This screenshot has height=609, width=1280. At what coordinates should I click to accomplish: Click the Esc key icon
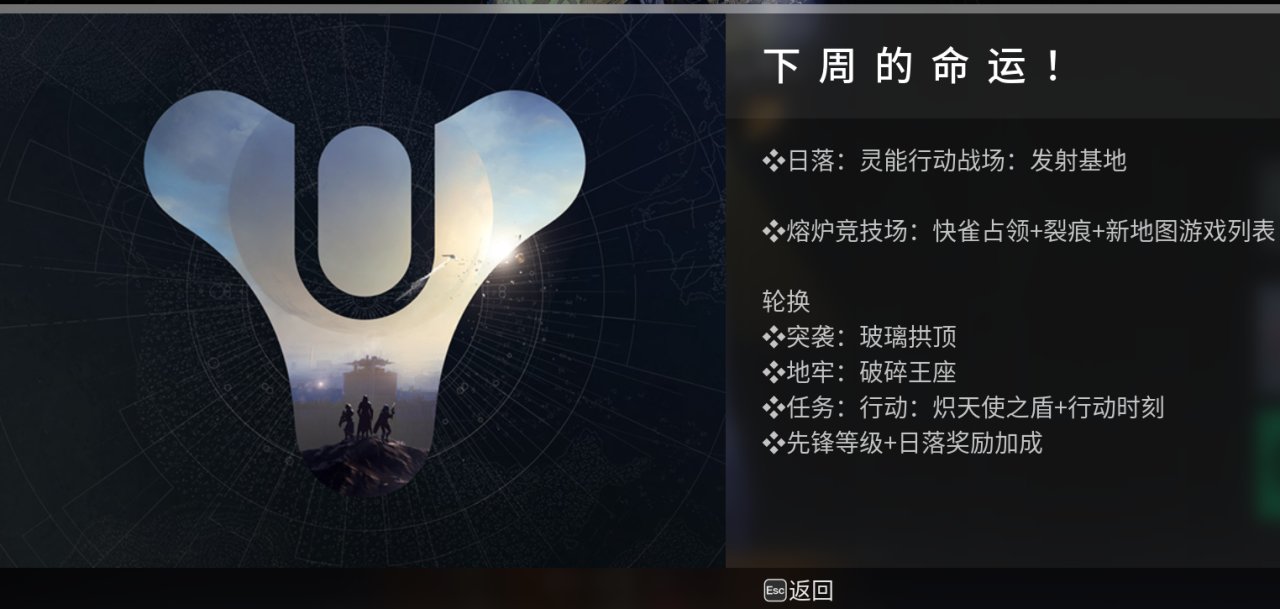coord(775,591)
